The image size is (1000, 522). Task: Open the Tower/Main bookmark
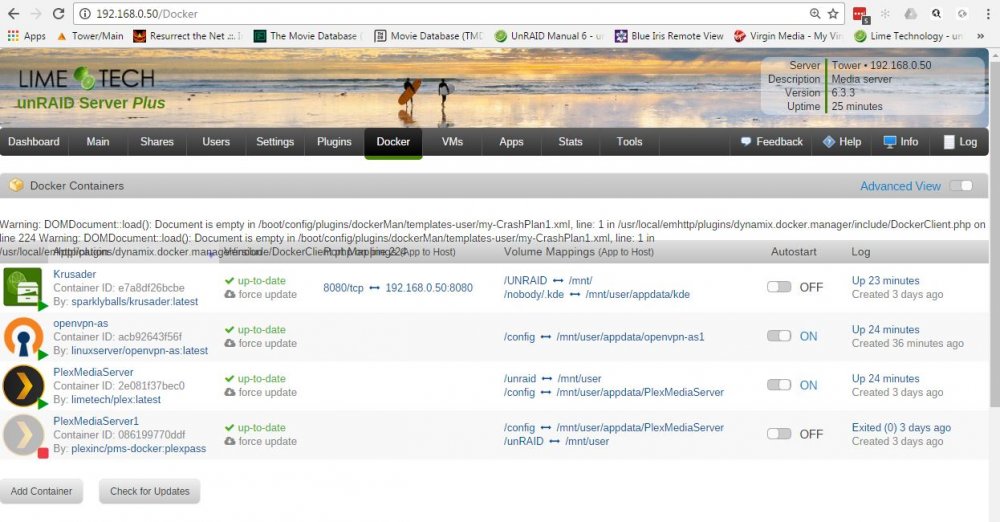pos(91,36)
